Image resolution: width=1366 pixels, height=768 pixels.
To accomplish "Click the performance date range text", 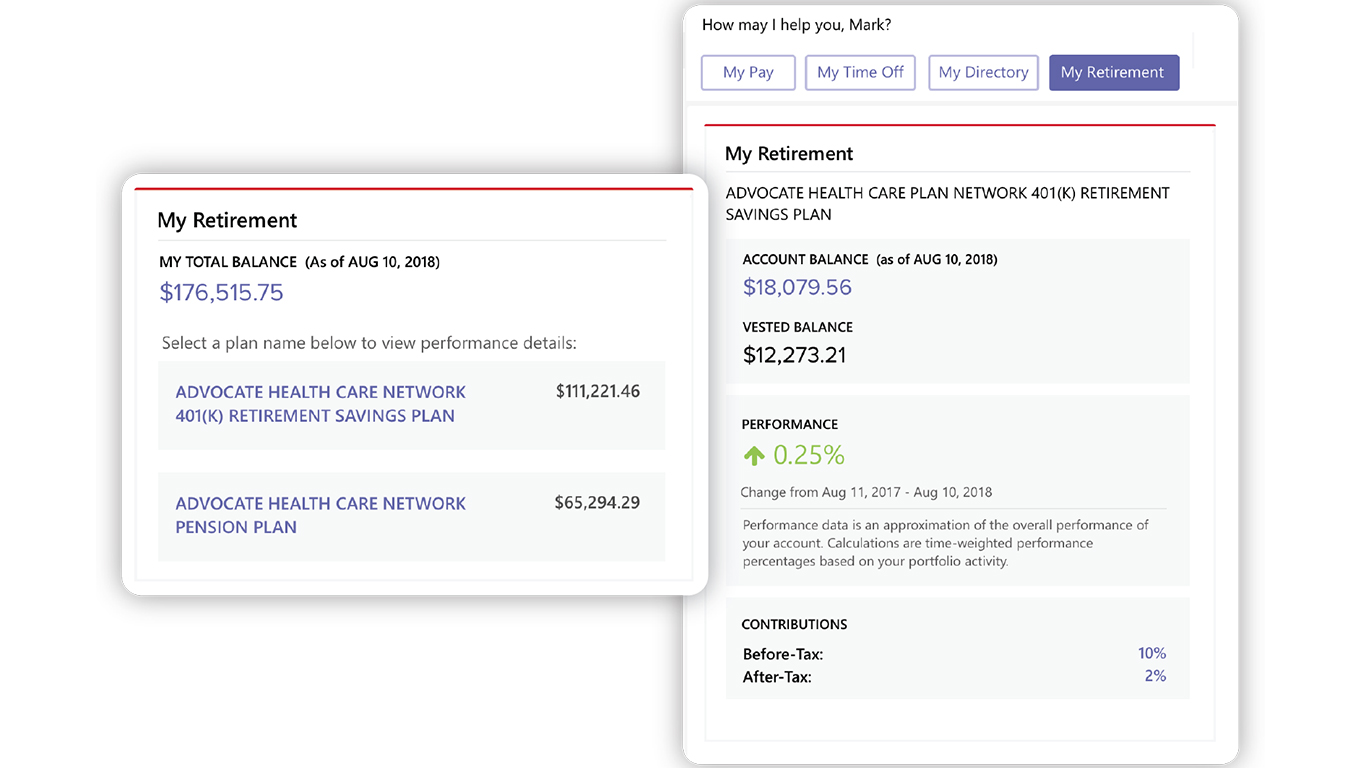I will click(866, 492).
